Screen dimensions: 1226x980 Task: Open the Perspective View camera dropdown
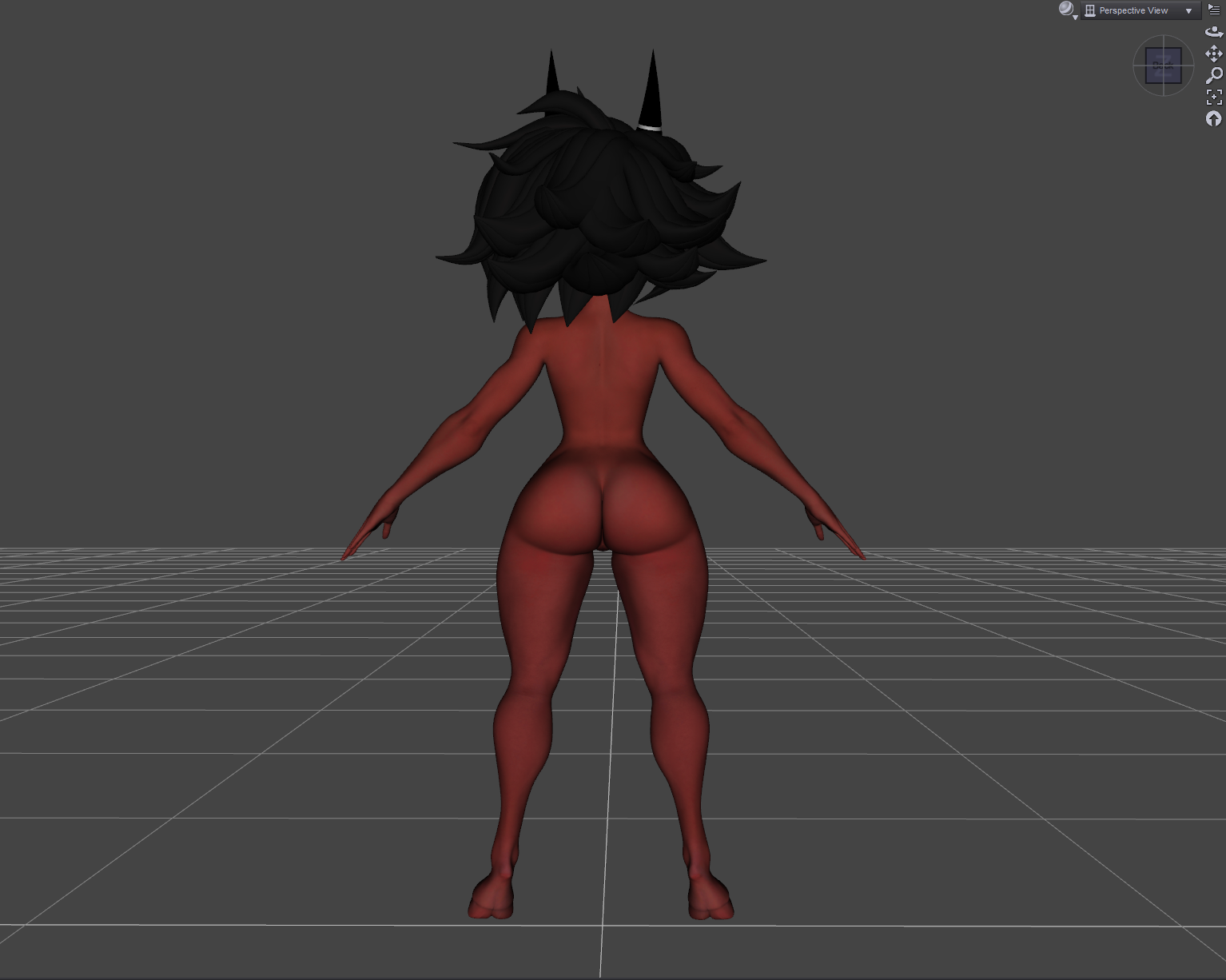[1140, 10]
